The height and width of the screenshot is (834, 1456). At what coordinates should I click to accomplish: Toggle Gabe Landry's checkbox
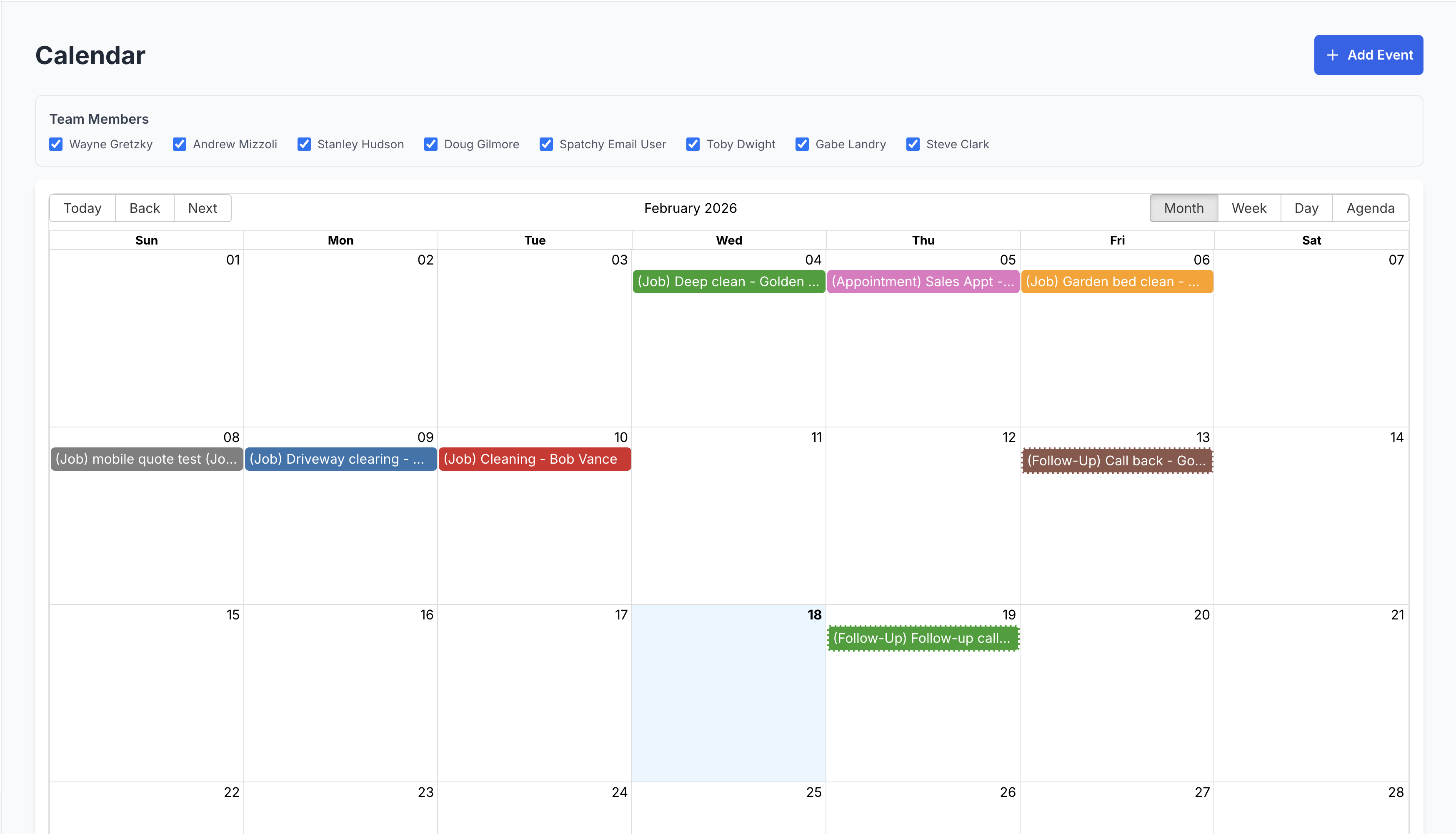802,144
